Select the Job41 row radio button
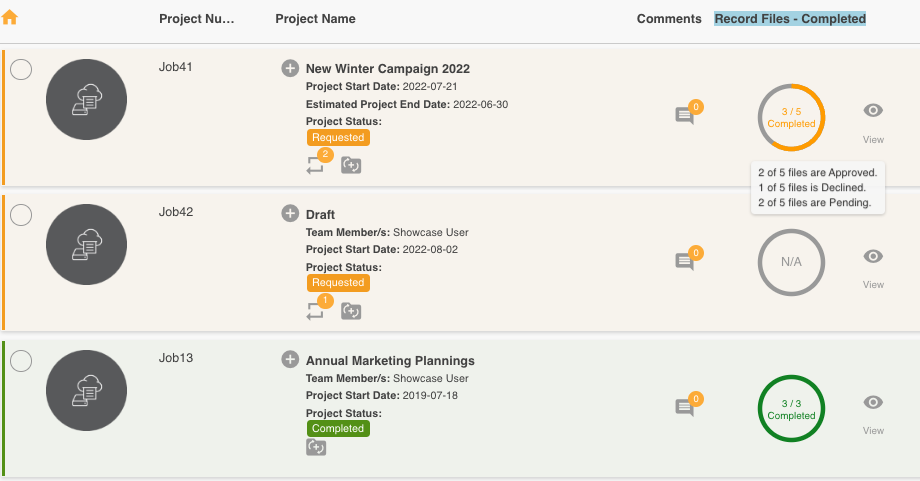The width and height of the screenshot is (920, 481). 21,69
